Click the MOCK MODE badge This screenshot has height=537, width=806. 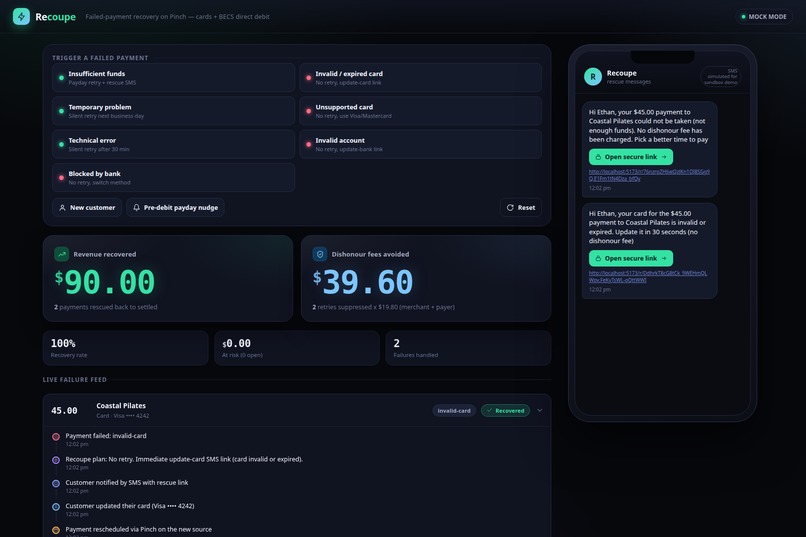point(764,16)
